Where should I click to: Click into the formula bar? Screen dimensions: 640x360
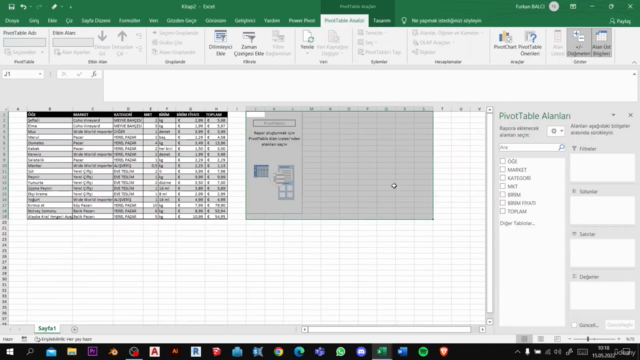367,85
